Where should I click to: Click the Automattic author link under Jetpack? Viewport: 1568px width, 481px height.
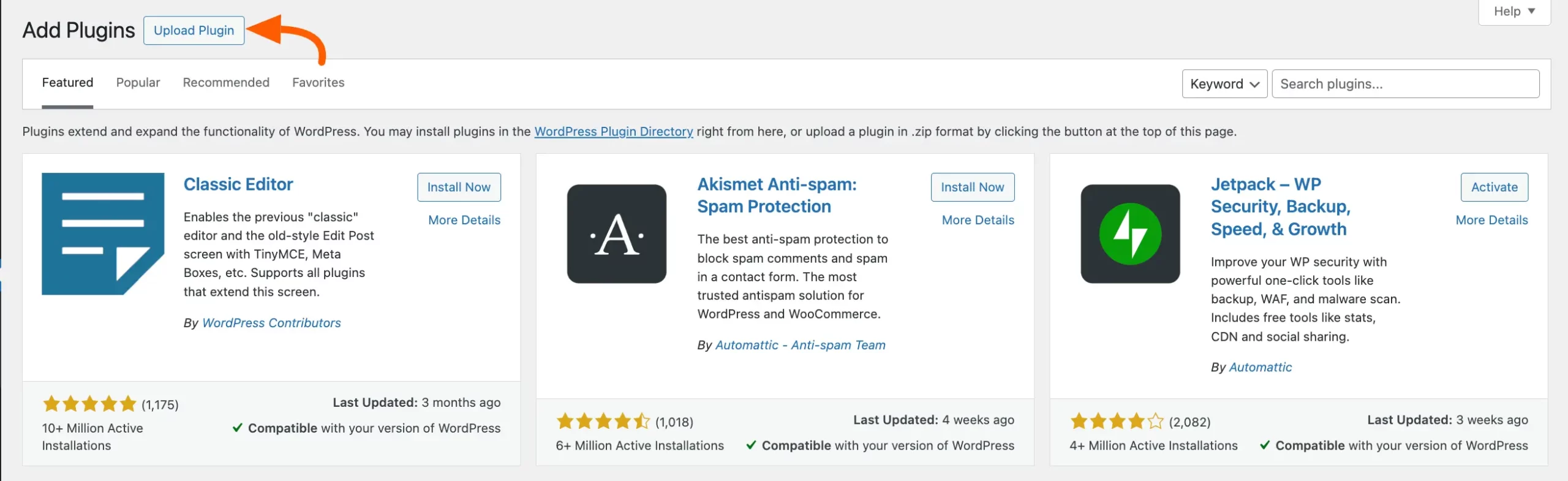click(1261, 366)
